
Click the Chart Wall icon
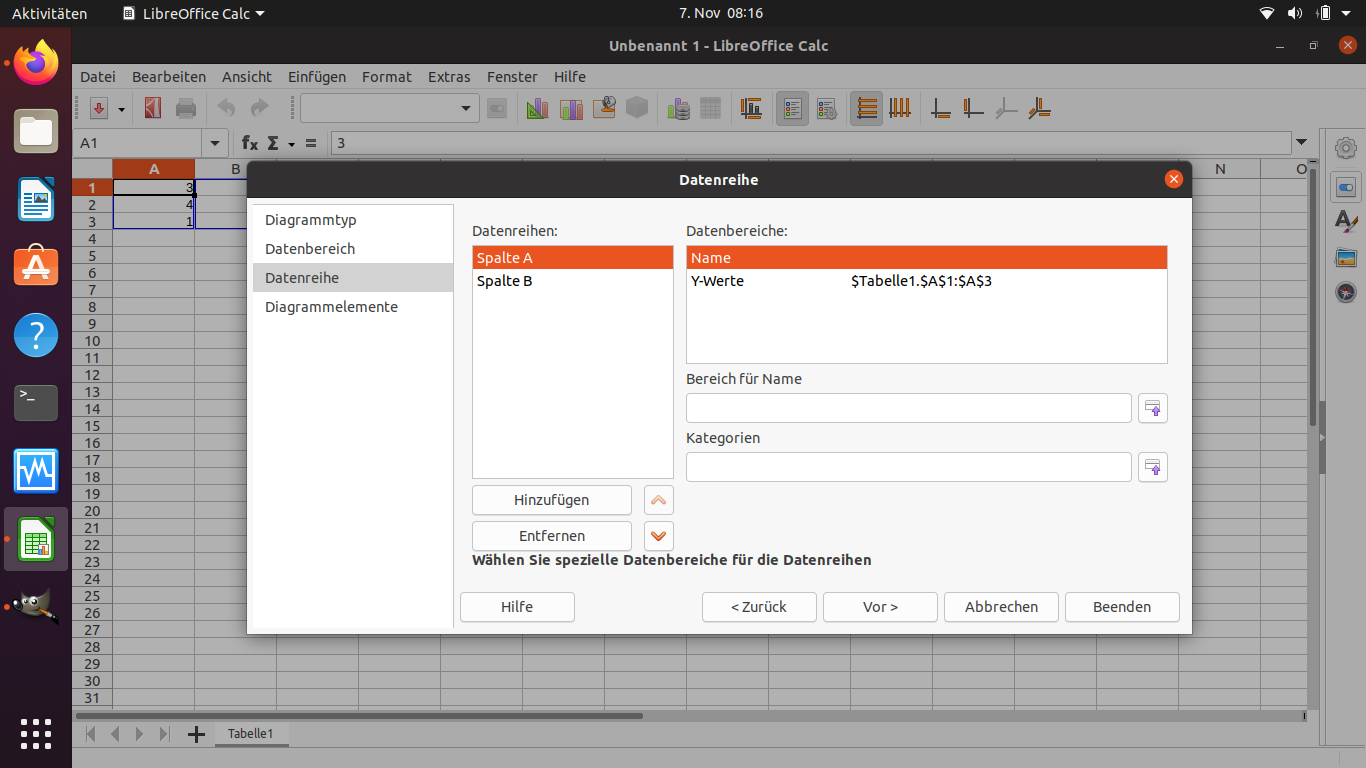coord(604,108)
